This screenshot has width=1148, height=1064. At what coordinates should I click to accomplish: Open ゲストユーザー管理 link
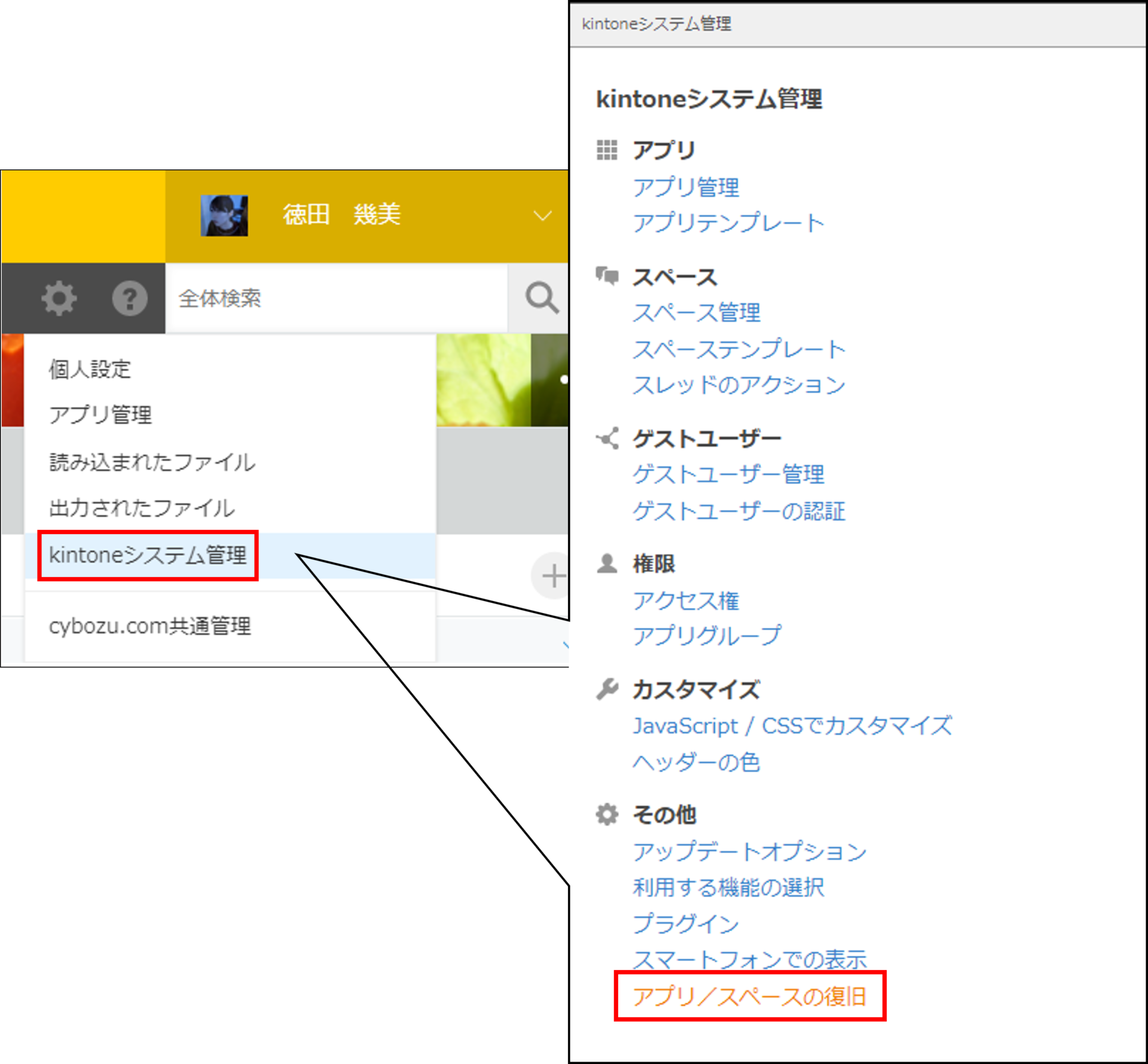point(728,474)
